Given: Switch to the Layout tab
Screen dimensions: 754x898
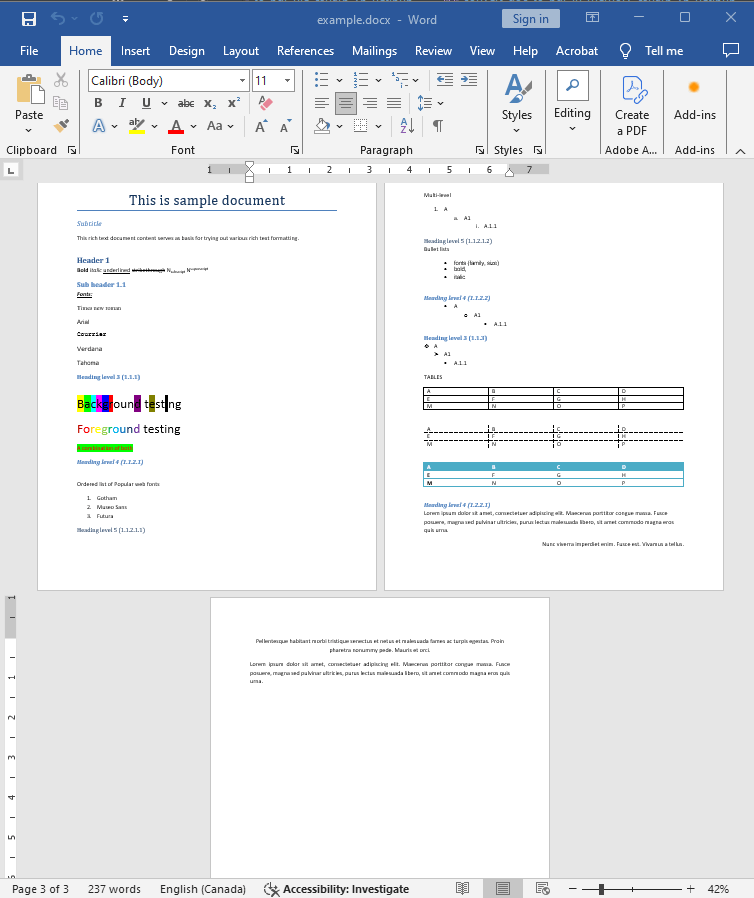Looking at the screenshot, I should coord(240,50).
